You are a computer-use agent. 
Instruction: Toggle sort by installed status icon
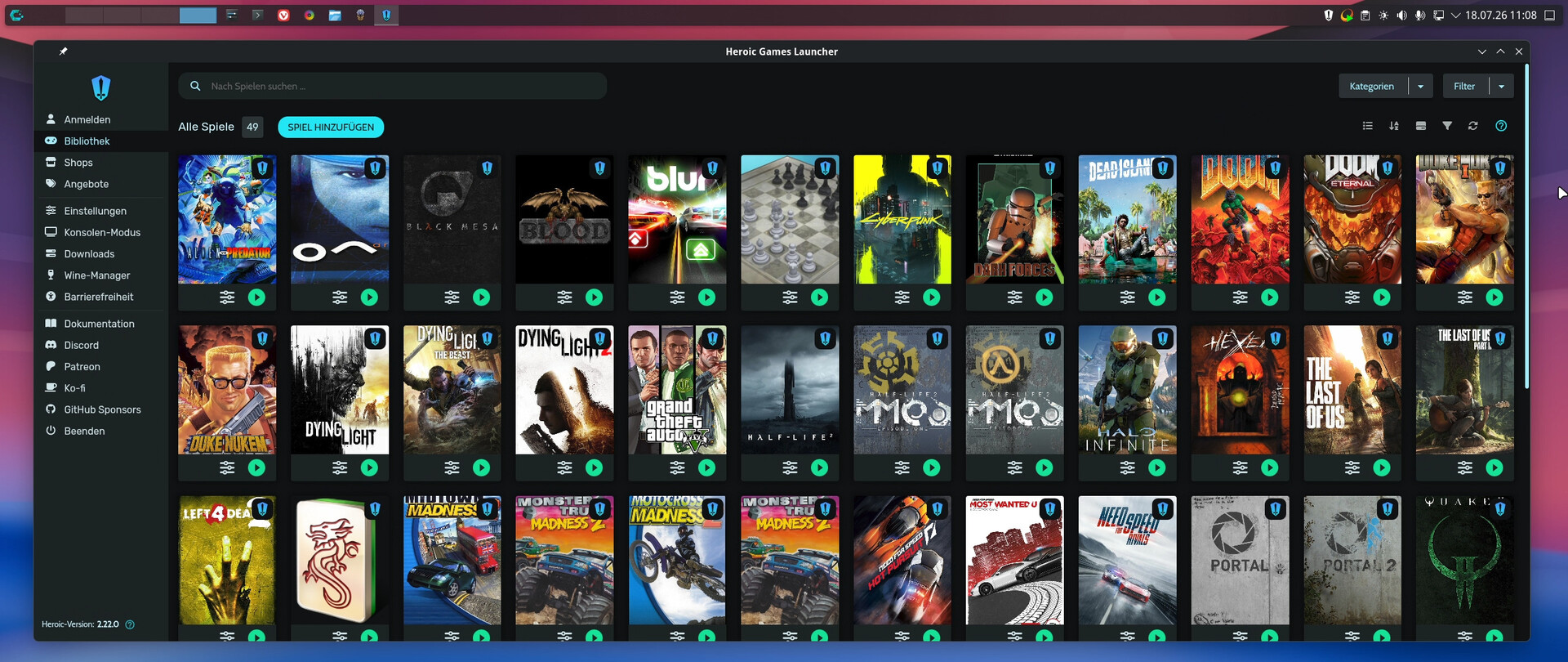coord(1421,126)
